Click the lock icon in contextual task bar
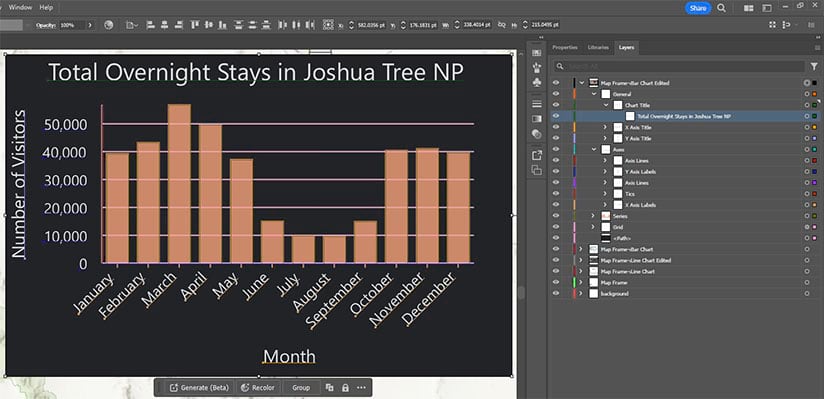The image size is (824, 399). pos(345,388)
